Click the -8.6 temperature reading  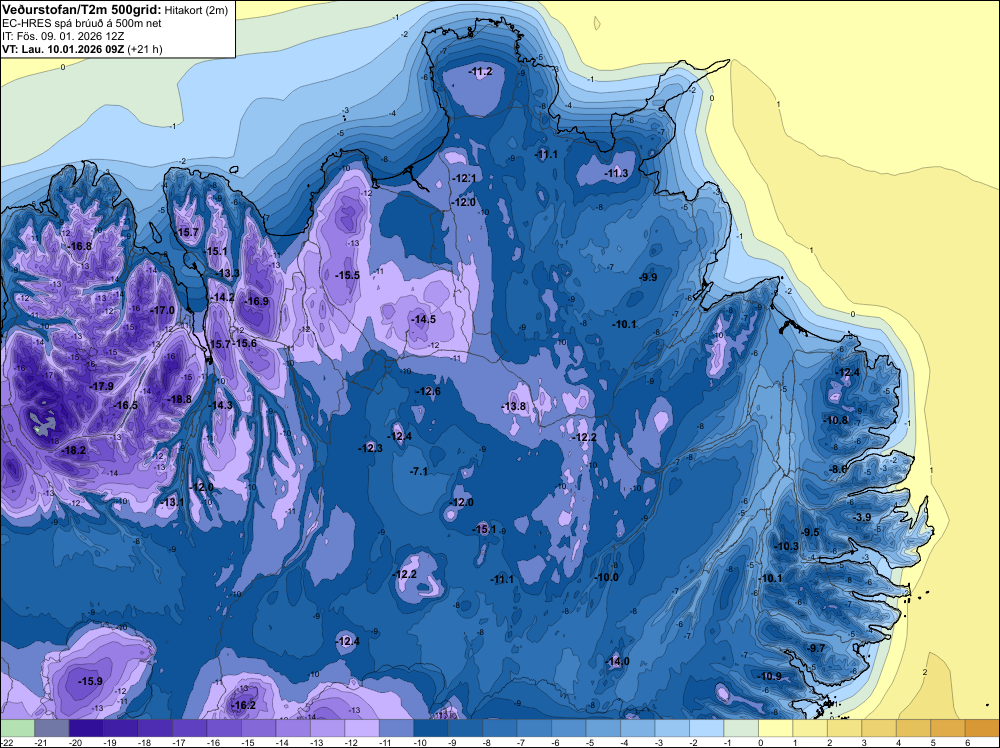pos(838,469)
